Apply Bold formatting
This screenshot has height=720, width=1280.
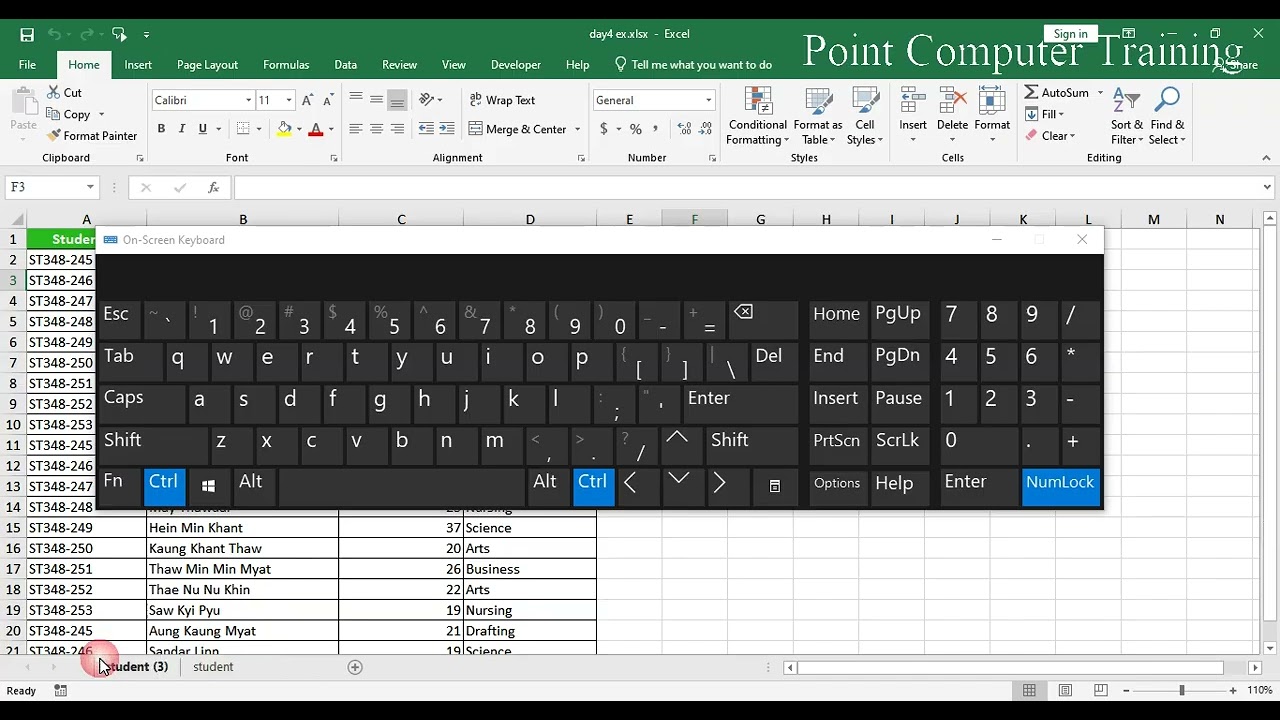click(161, 129)
